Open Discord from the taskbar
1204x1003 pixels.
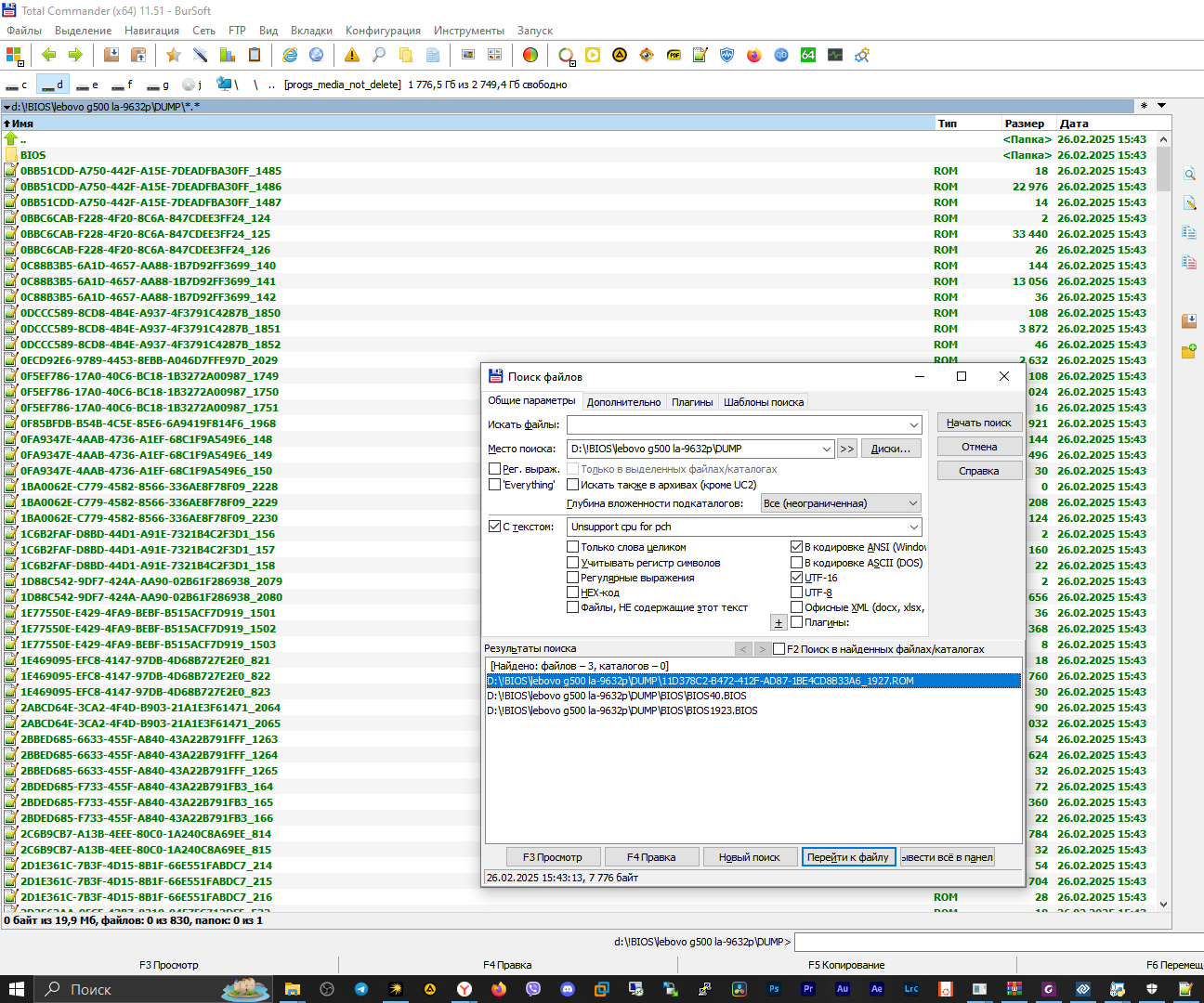(x=568, y=989)
